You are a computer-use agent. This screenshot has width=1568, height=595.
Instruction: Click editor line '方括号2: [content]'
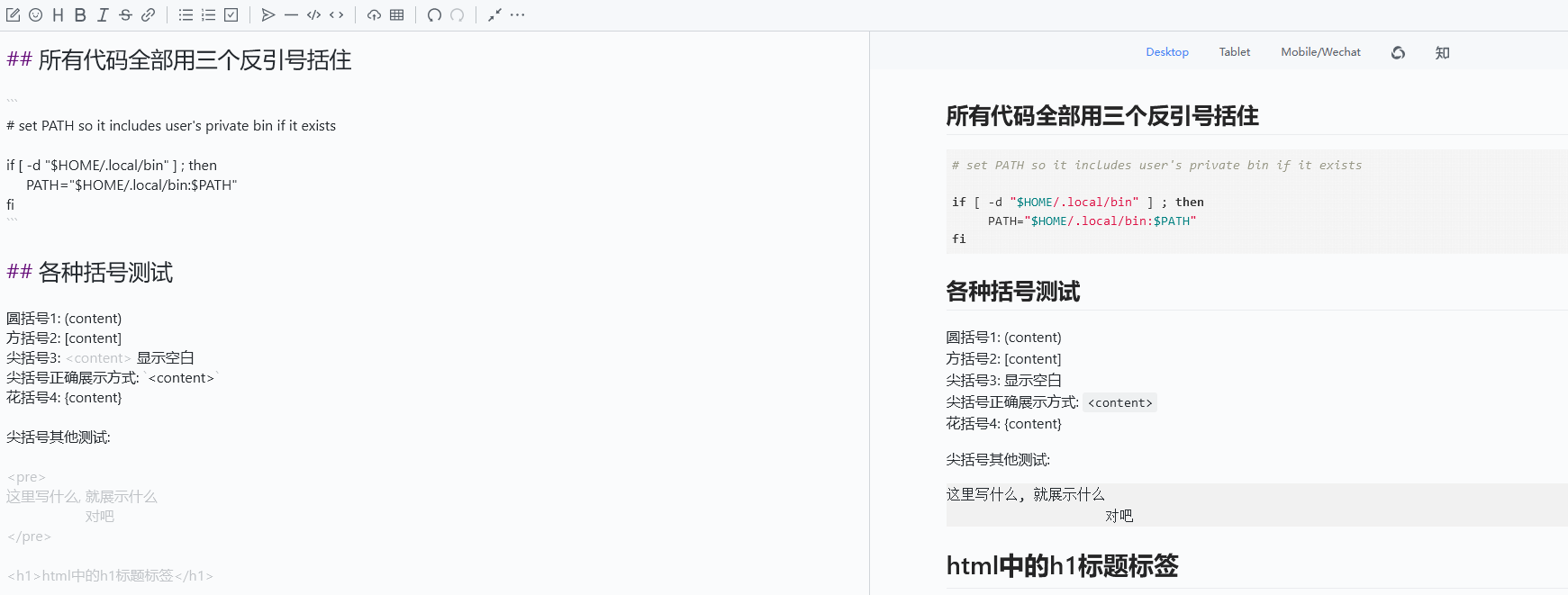[64, 338]
